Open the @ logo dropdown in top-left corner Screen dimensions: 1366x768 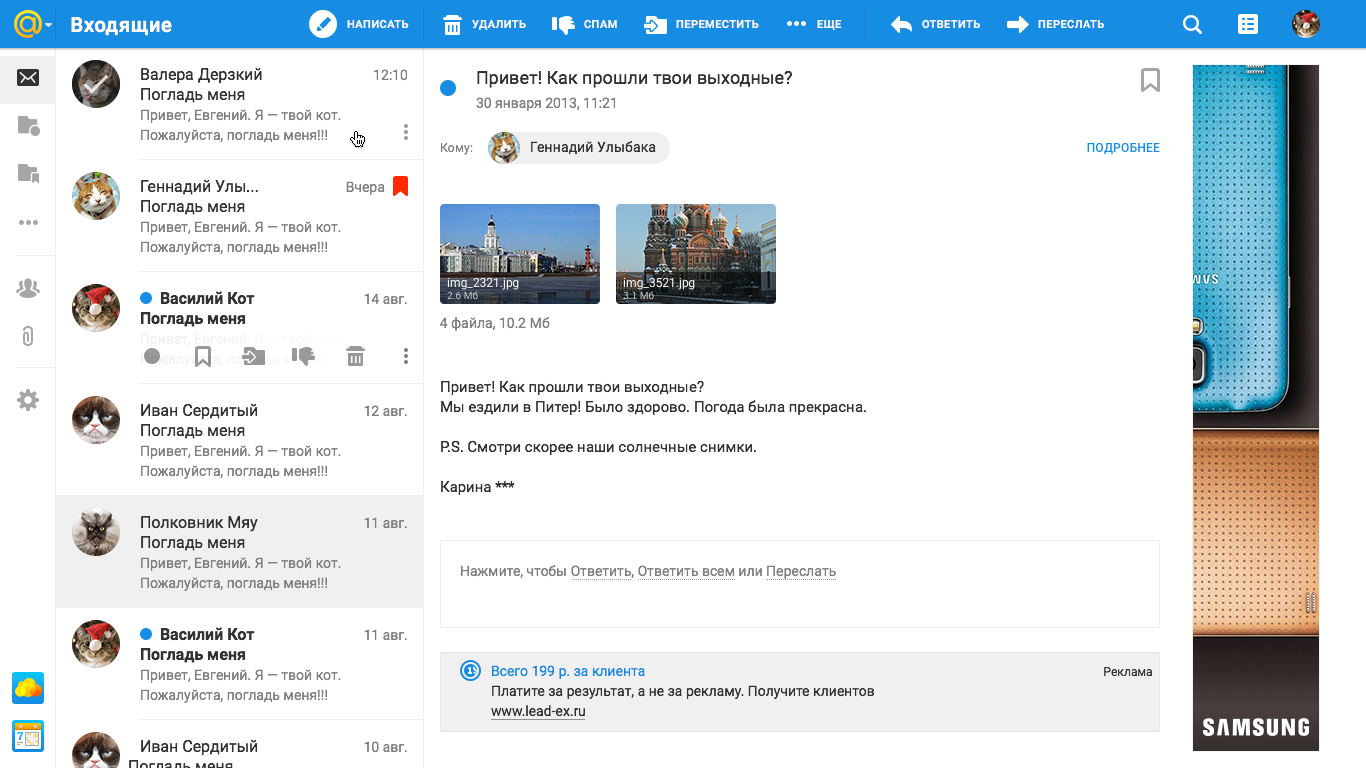[27, 23]
